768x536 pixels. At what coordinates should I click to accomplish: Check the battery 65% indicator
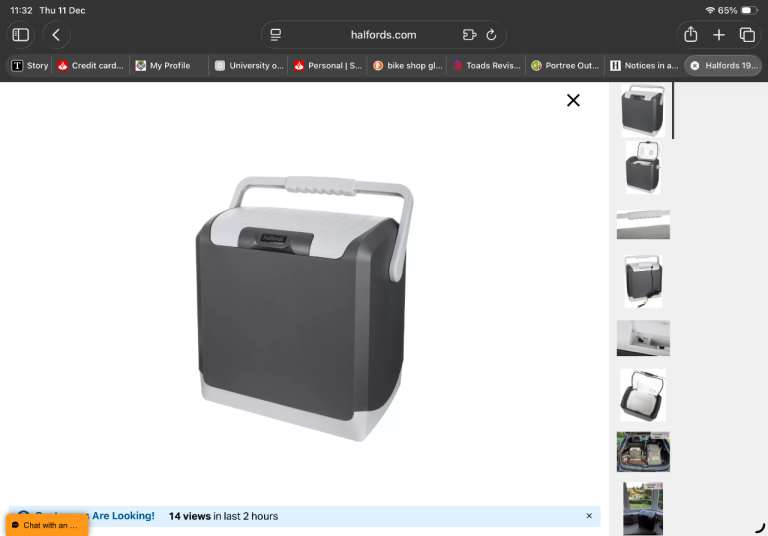click(x=738, y=10)
